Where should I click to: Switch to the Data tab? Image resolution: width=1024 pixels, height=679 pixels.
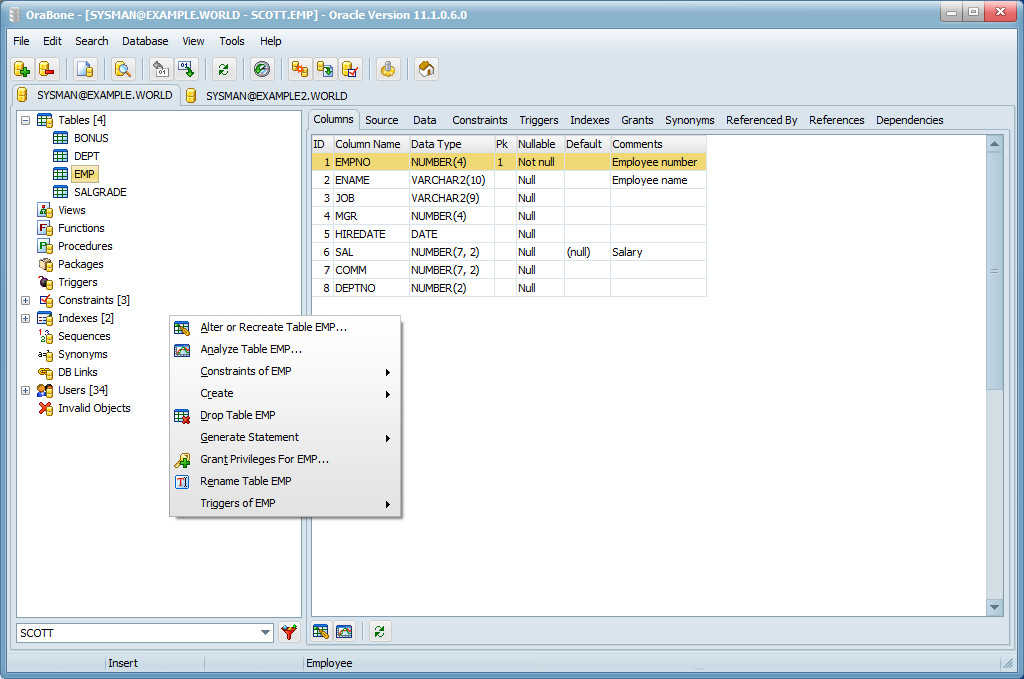[x=424, y=120]
